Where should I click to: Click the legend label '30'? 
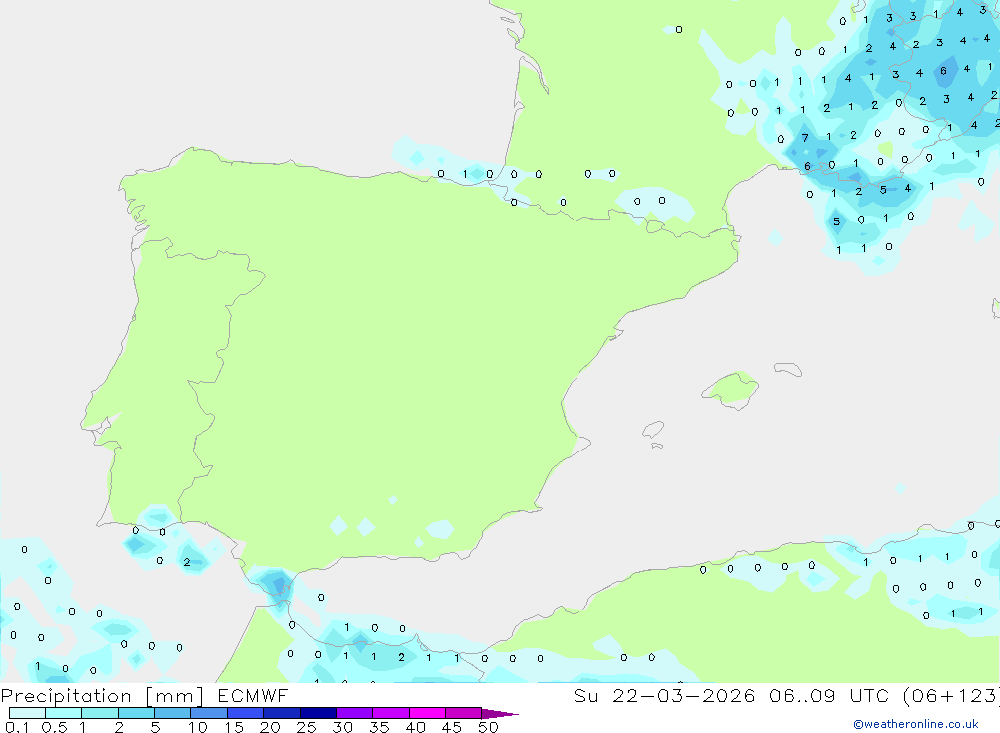(x=342, y=727)
